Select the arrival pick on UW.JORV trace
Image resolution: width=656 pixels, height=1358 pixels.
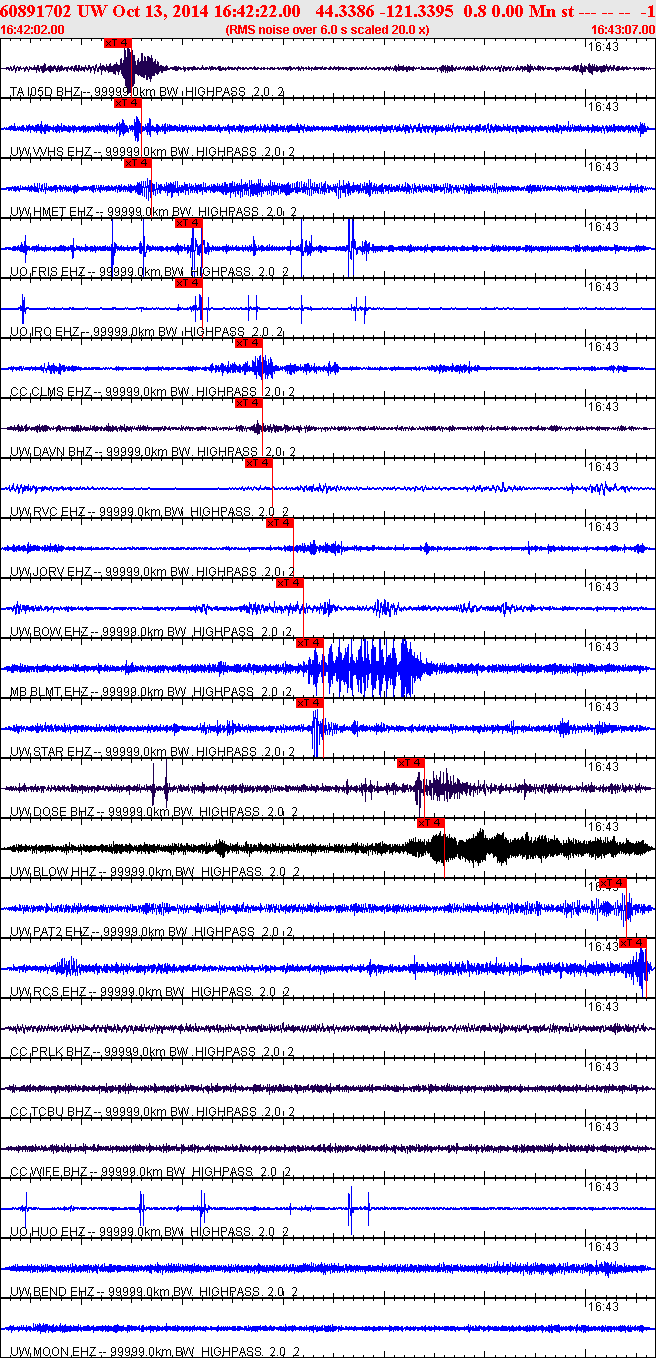click(279, 523)
